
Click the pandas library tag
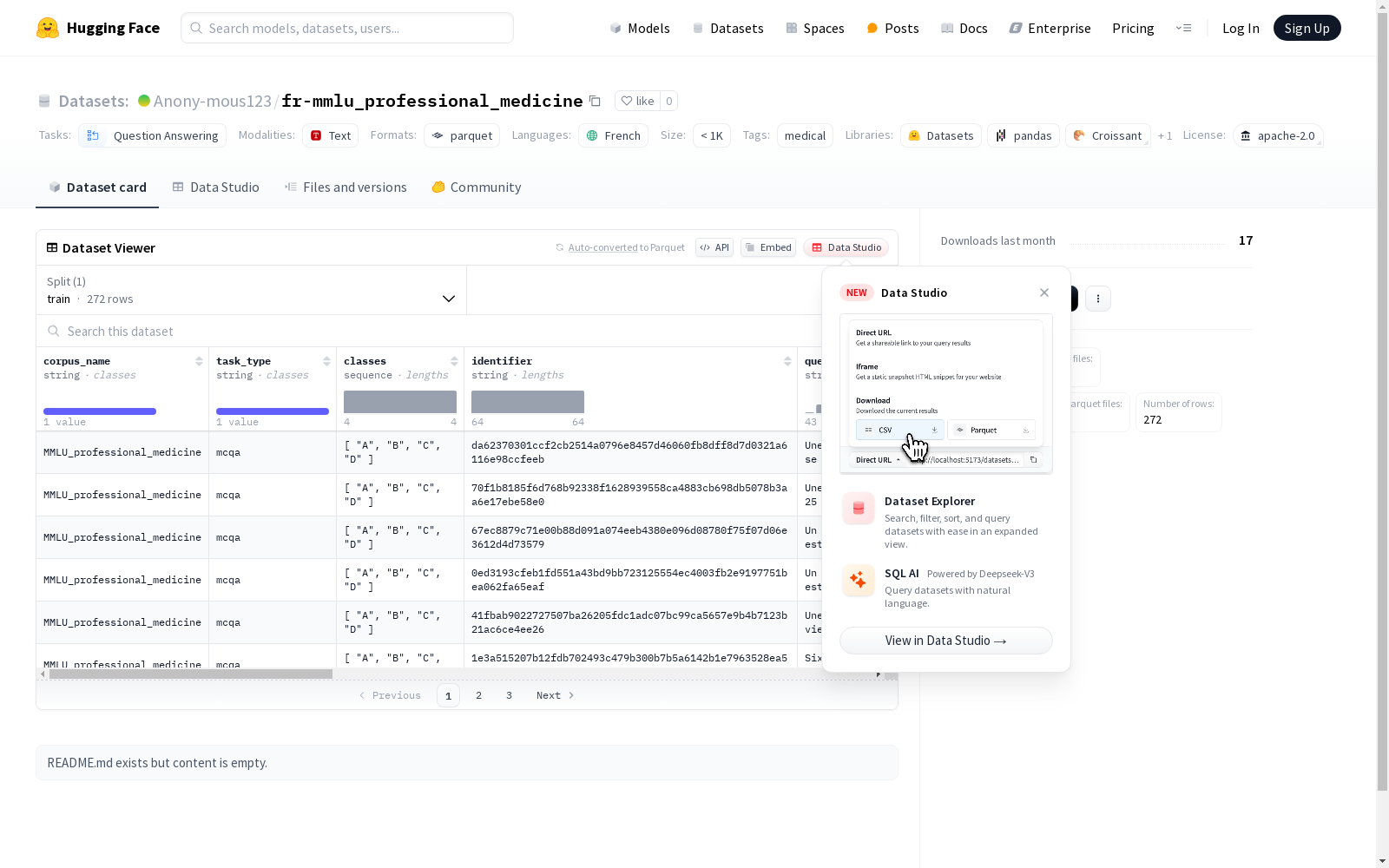[x=1024, y=135]
